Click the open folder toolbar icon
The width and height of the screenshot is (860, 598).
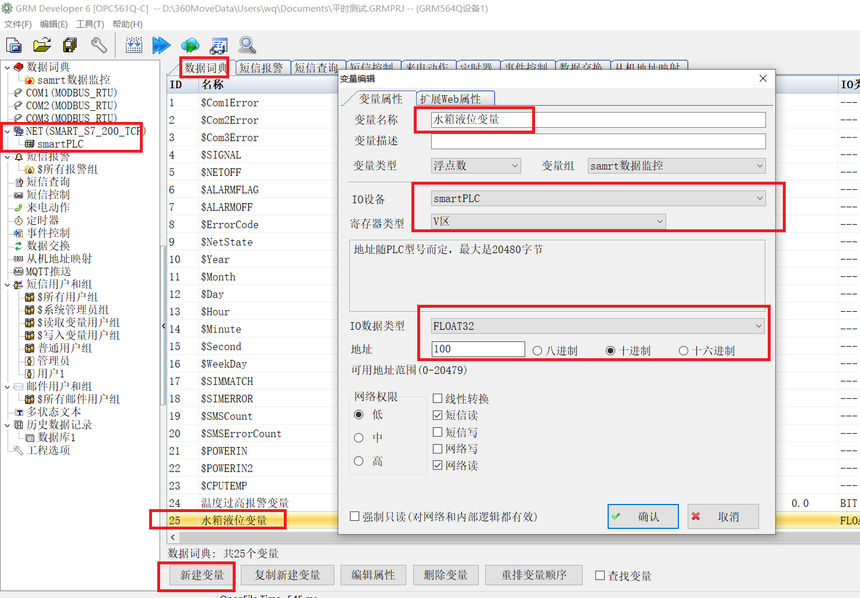click(42, 45)
